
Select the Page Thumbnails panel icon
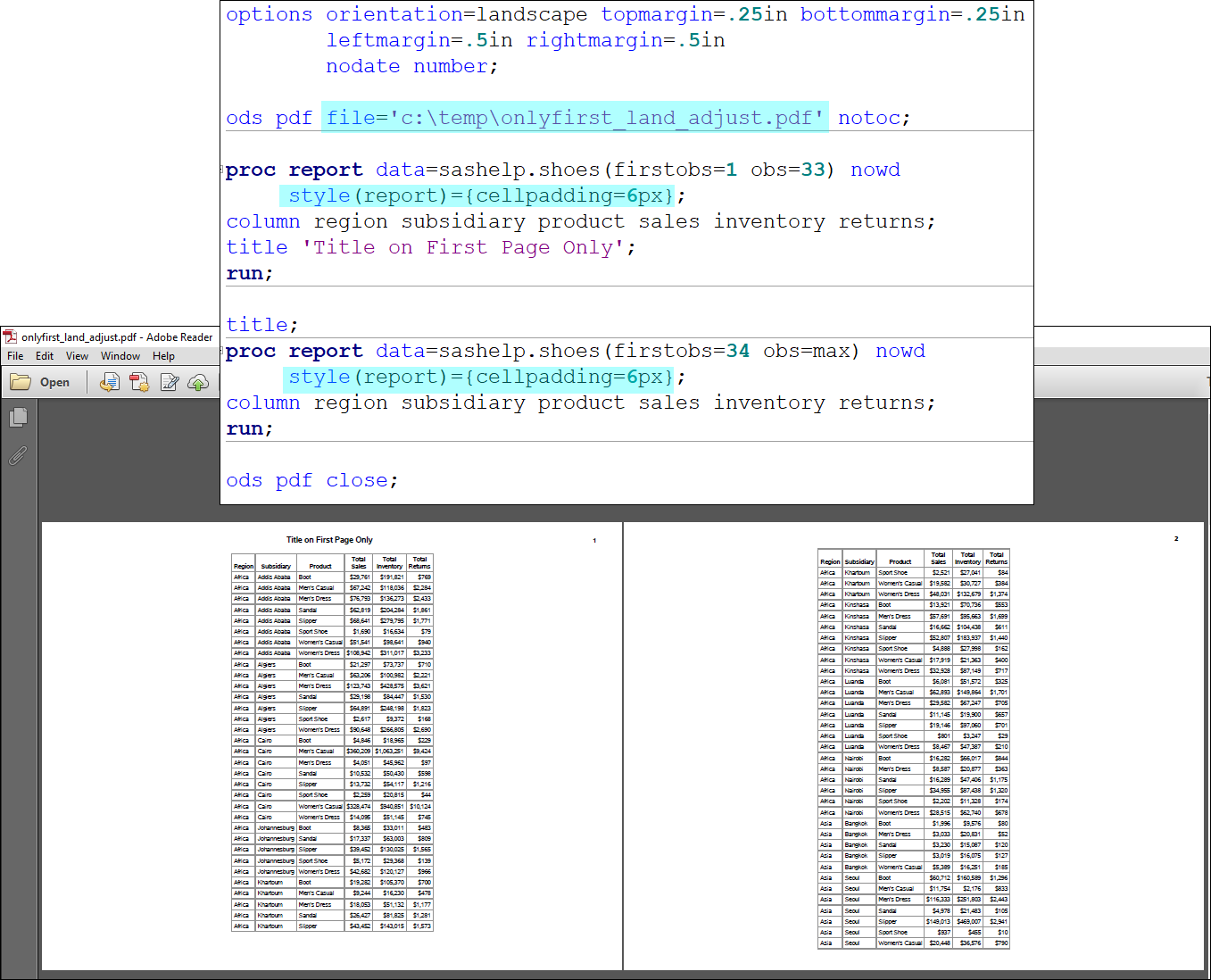(x=18, y=417)
